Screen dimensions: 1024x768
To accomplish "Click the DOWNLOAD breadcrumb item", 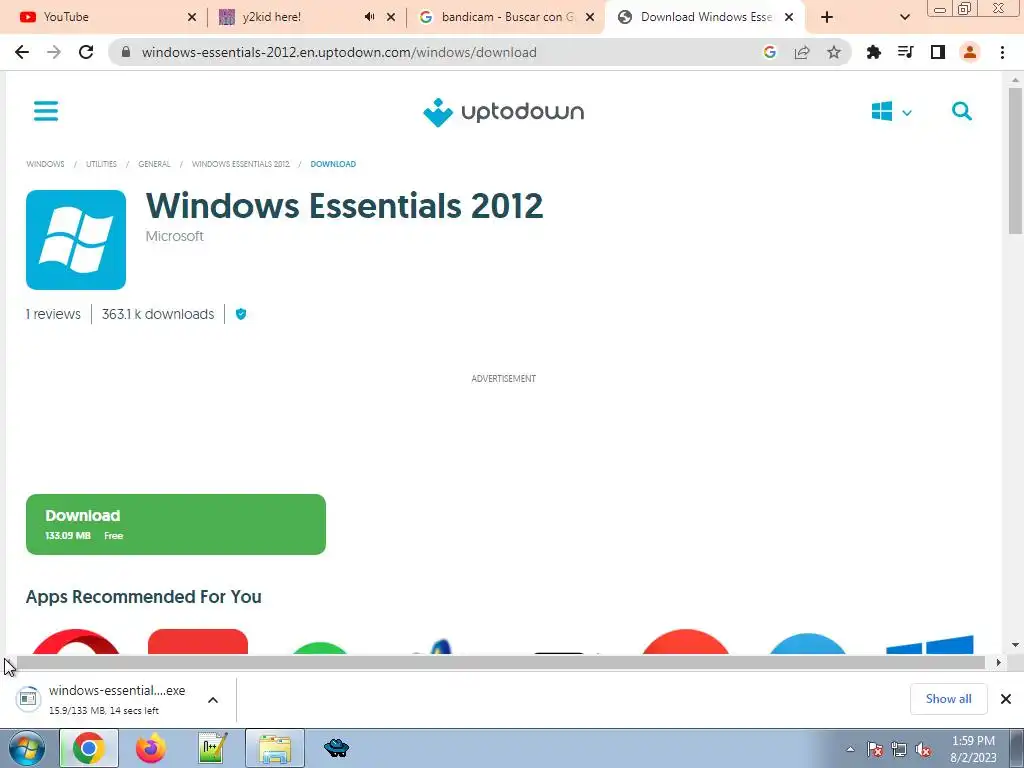I will [x=333, y=164].
